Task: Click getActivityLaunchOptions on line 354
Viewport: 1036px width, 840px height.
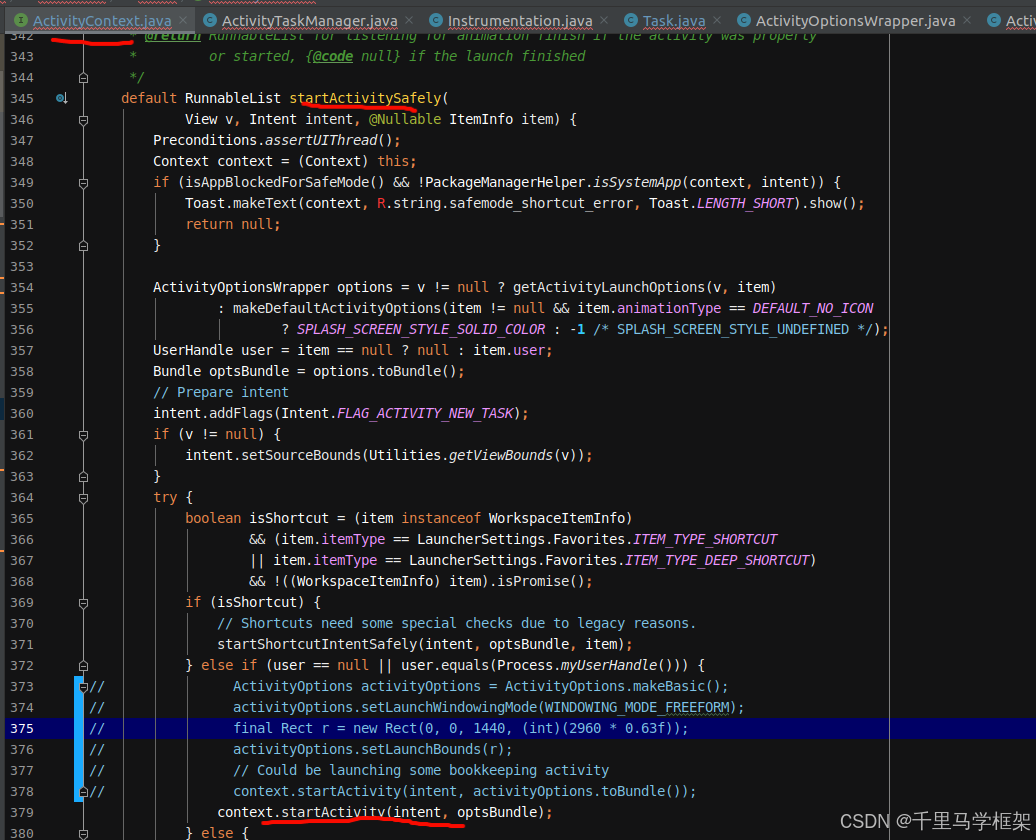Action: (x=609, y=287)
